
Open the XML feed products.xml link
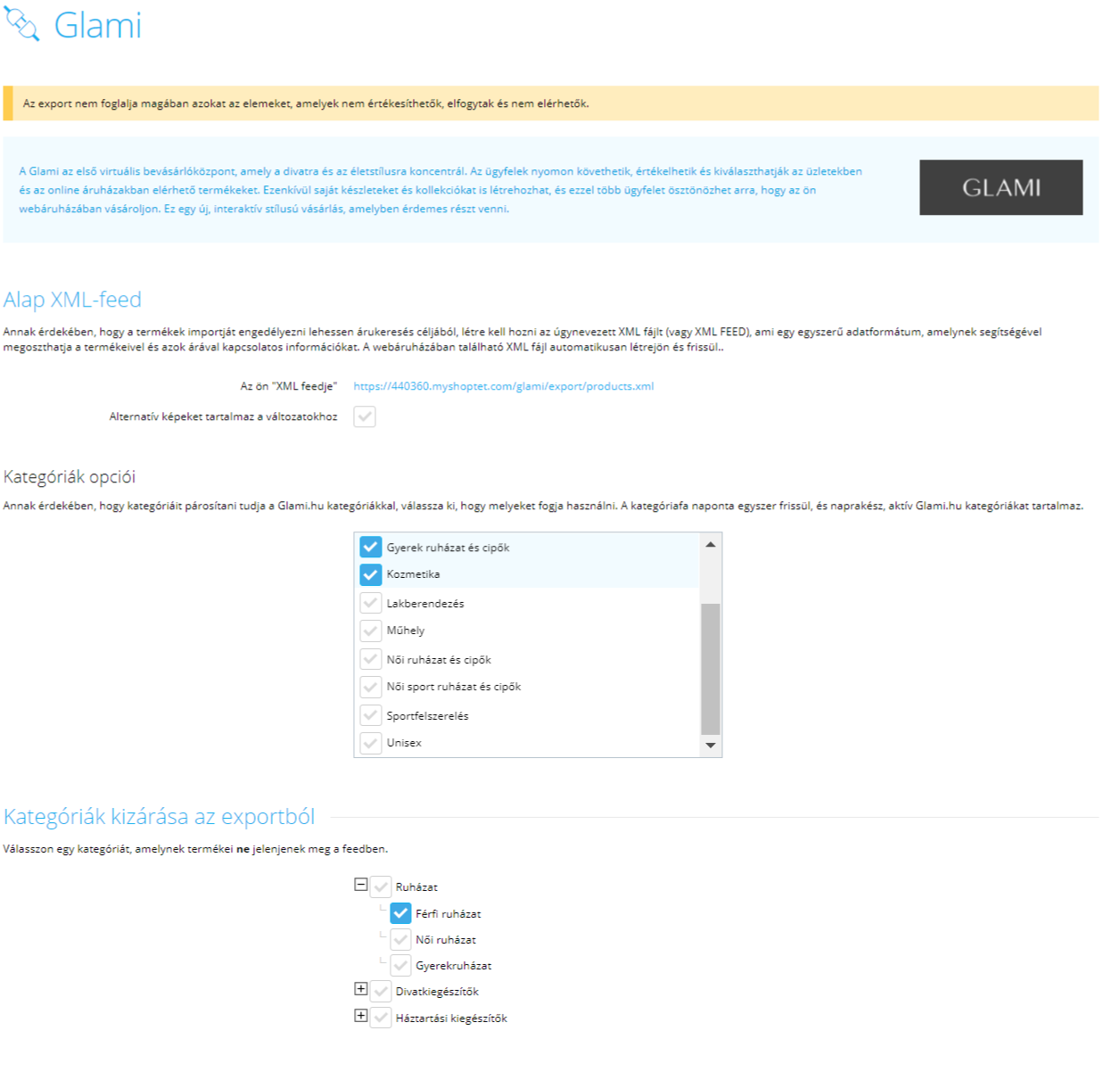(503, 386)
